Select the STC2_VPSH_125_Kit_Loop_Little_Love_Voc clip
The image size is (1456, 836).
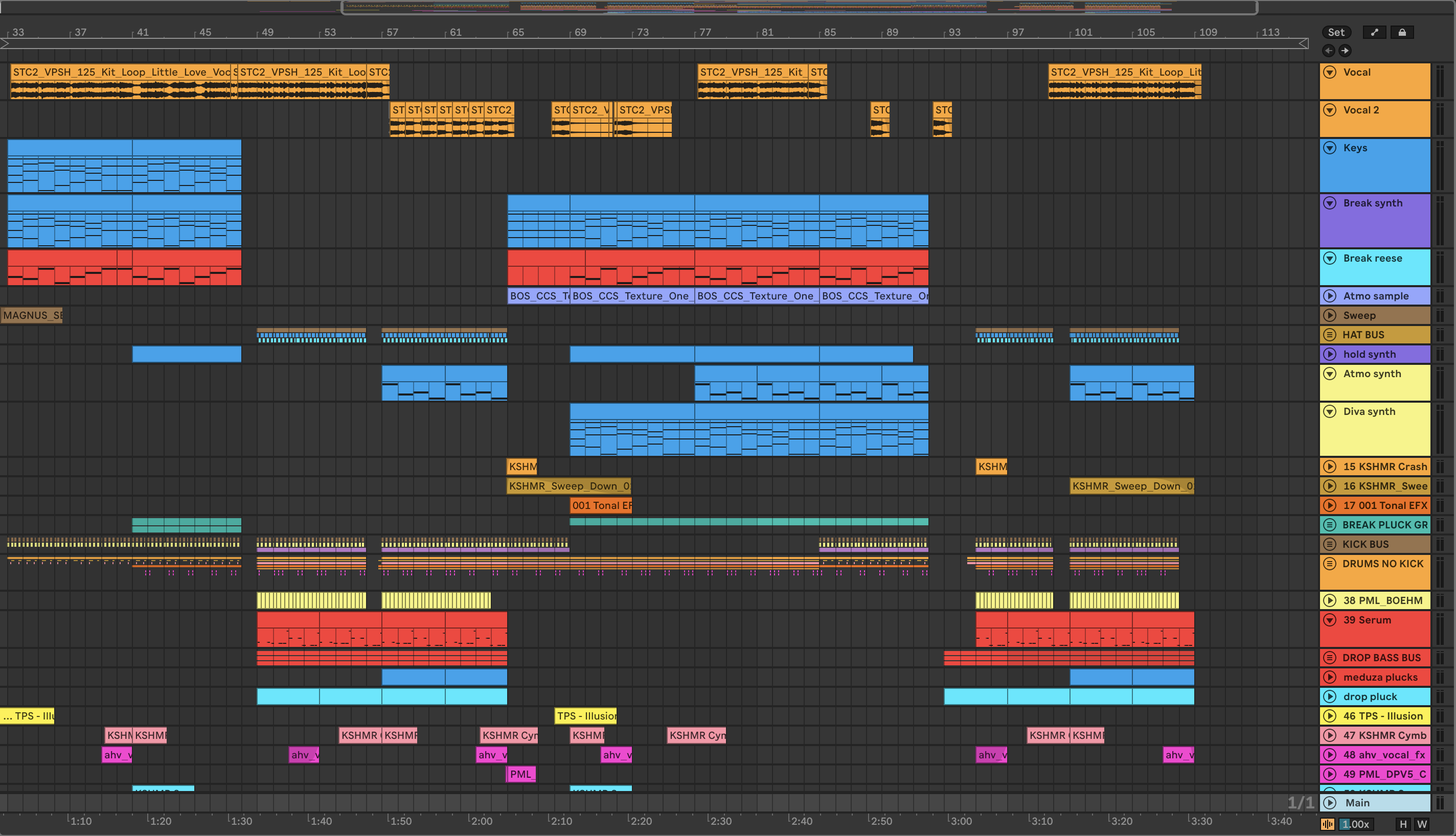coord(121,81)
